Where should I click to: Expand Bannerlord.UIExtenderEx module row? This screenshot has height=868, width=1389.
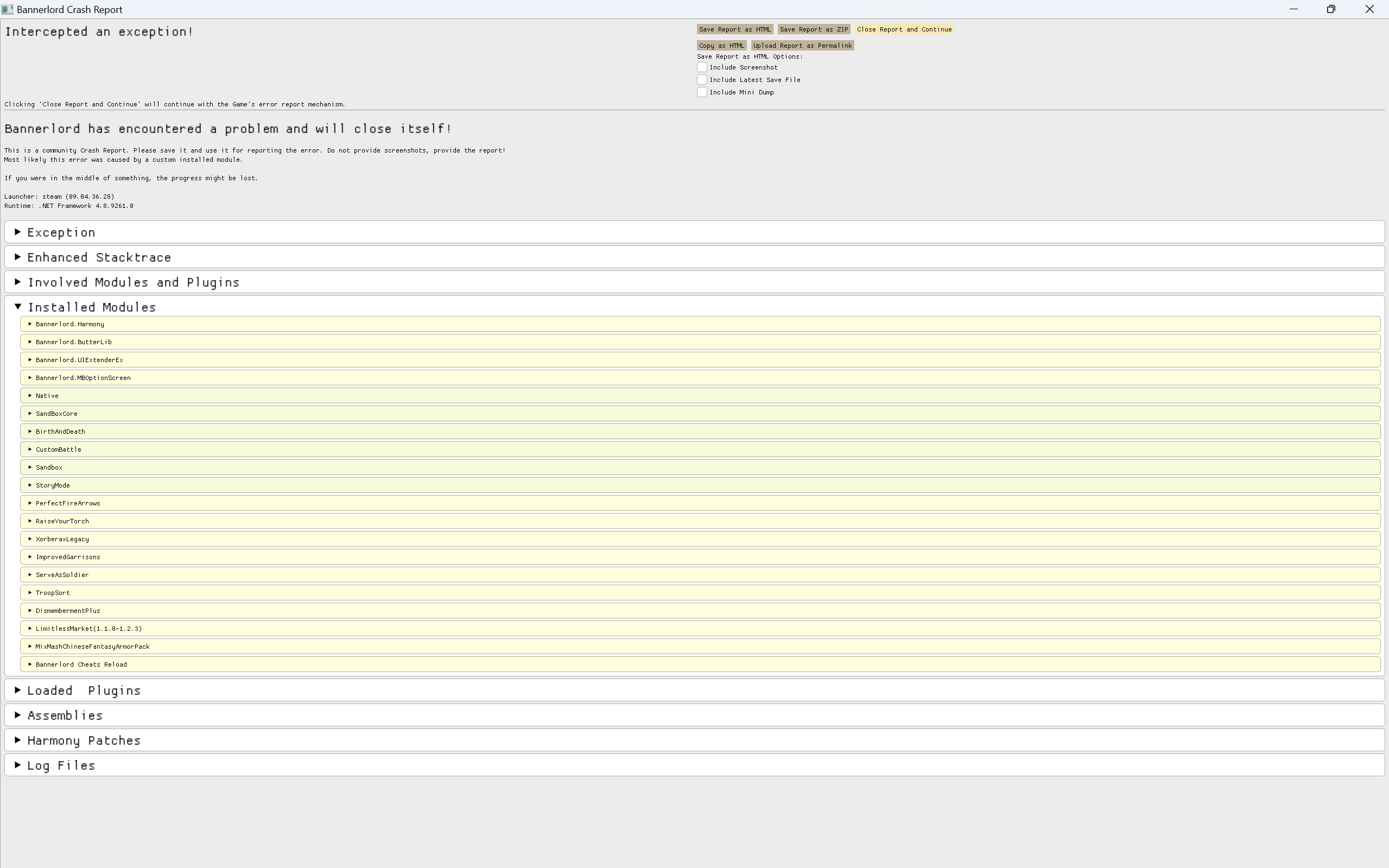700,360
